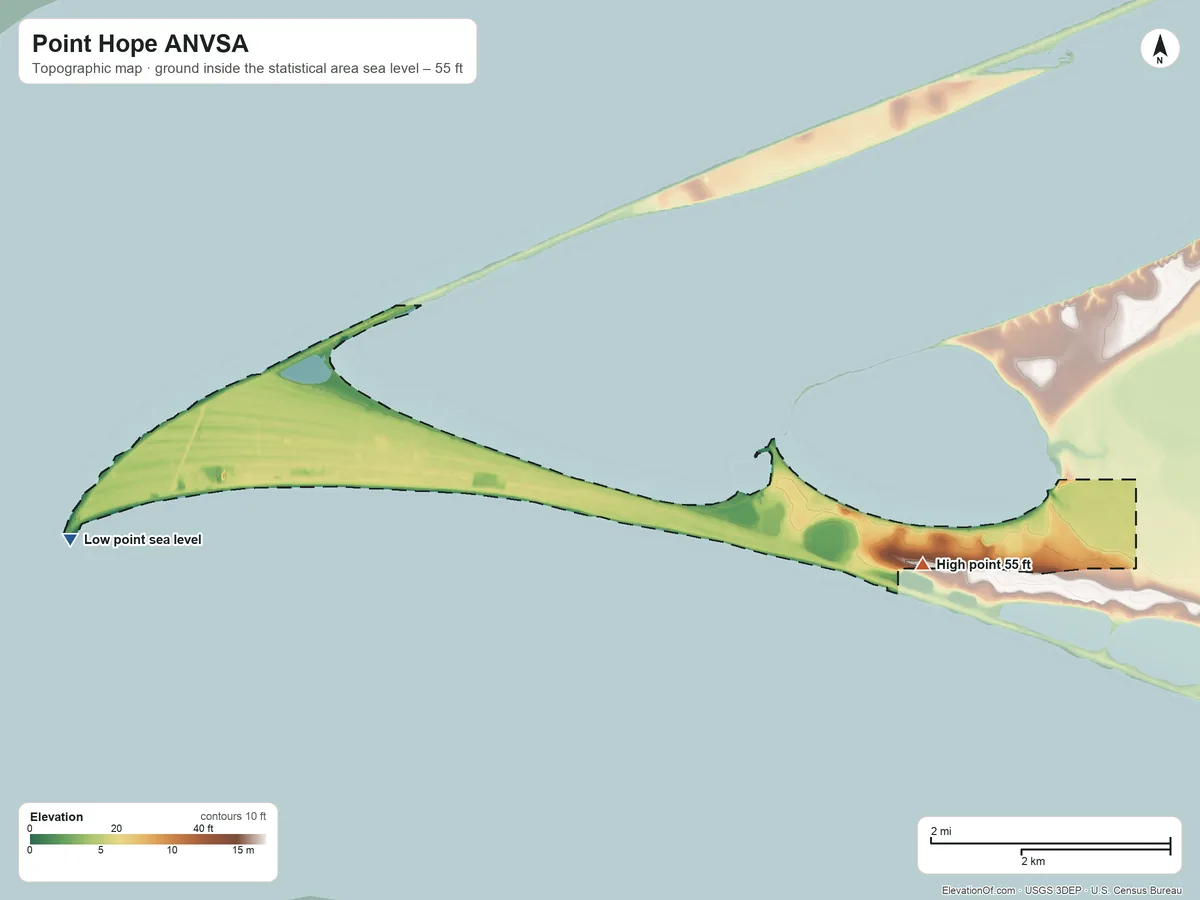Select the 'Point Hope ANVSA' title
The width and height of the screenshot is (1200, 900).
tap(140, 44)
